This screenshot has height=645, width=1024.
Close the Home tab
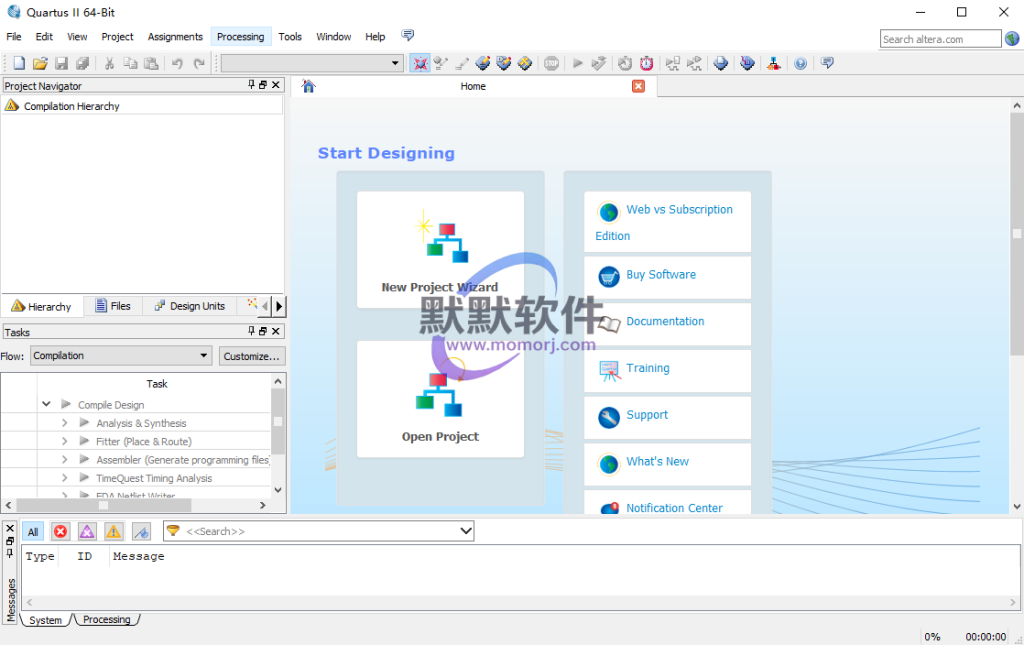(638, 86)
